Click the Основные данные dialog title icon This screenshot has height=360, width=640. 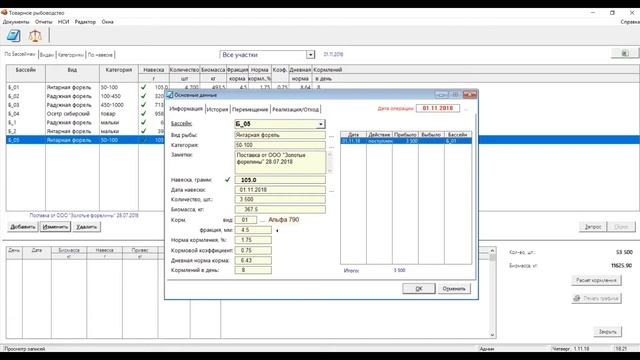170,95
